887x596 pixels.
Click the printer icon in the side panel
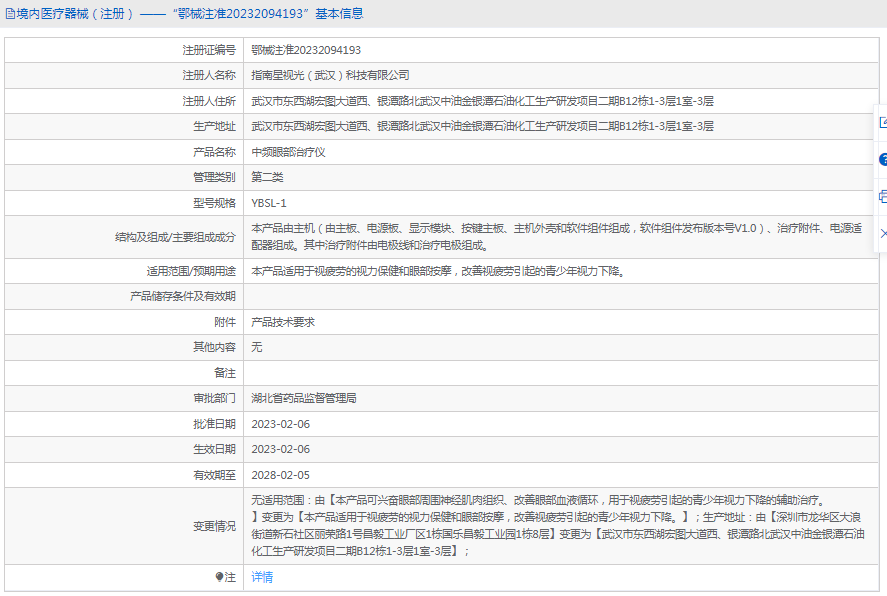pos(884,197)
